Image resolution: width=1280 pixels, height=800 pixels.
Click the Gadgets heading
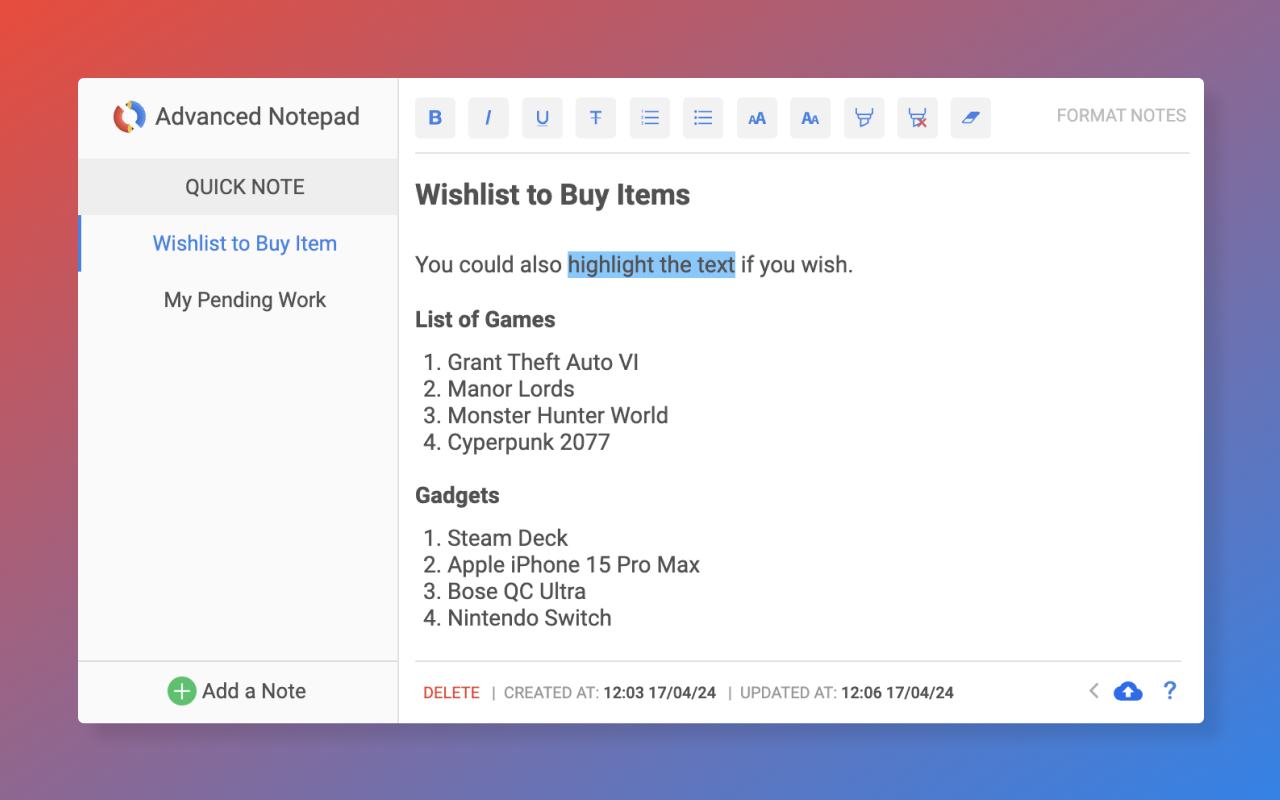[457, 496]
